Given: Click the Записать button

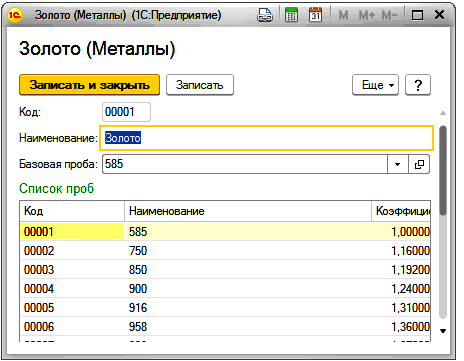Looking at the screenshot, I should pos(200,85).
